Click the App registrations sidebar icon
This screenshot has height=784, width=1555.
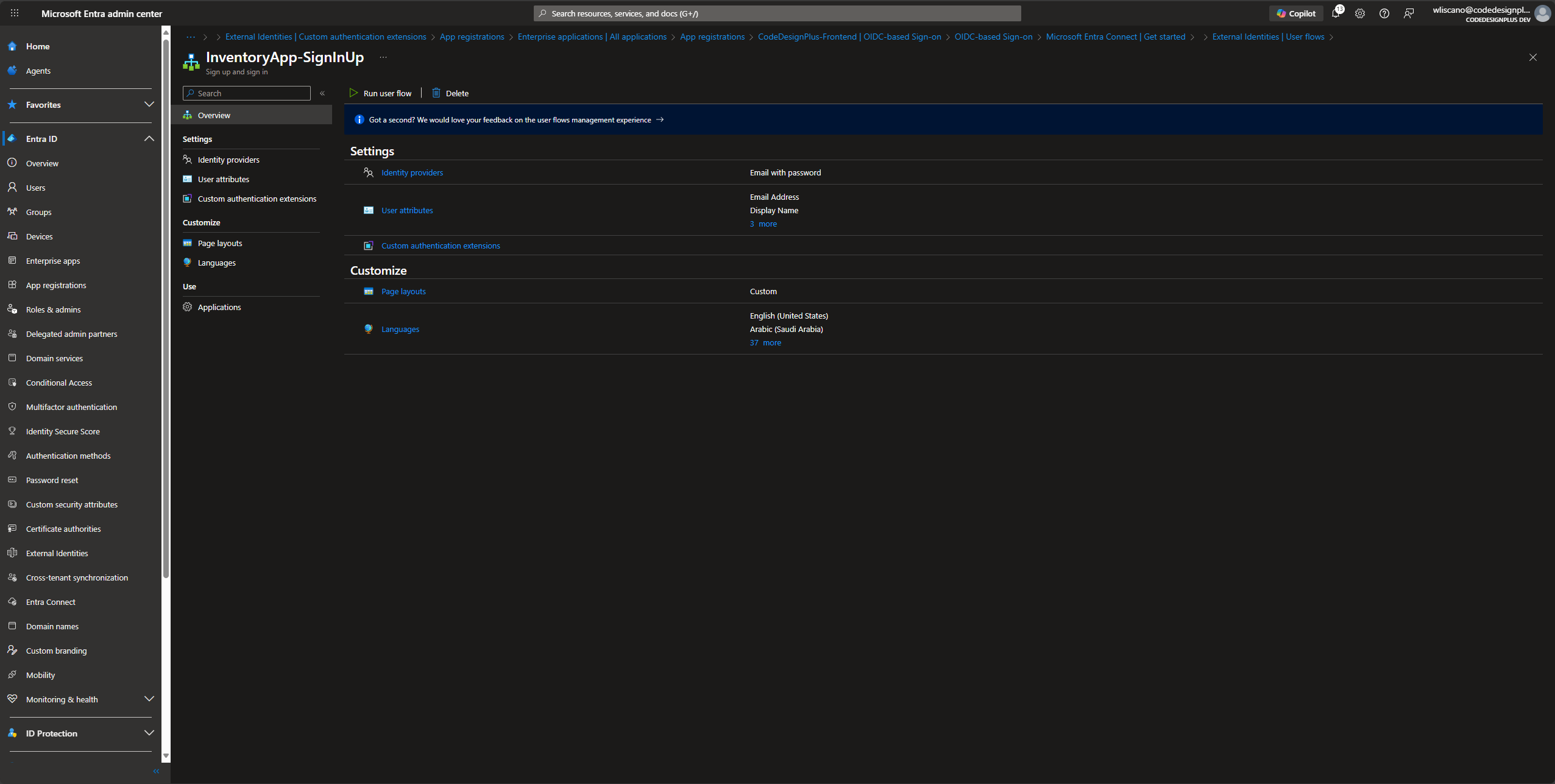12,284
